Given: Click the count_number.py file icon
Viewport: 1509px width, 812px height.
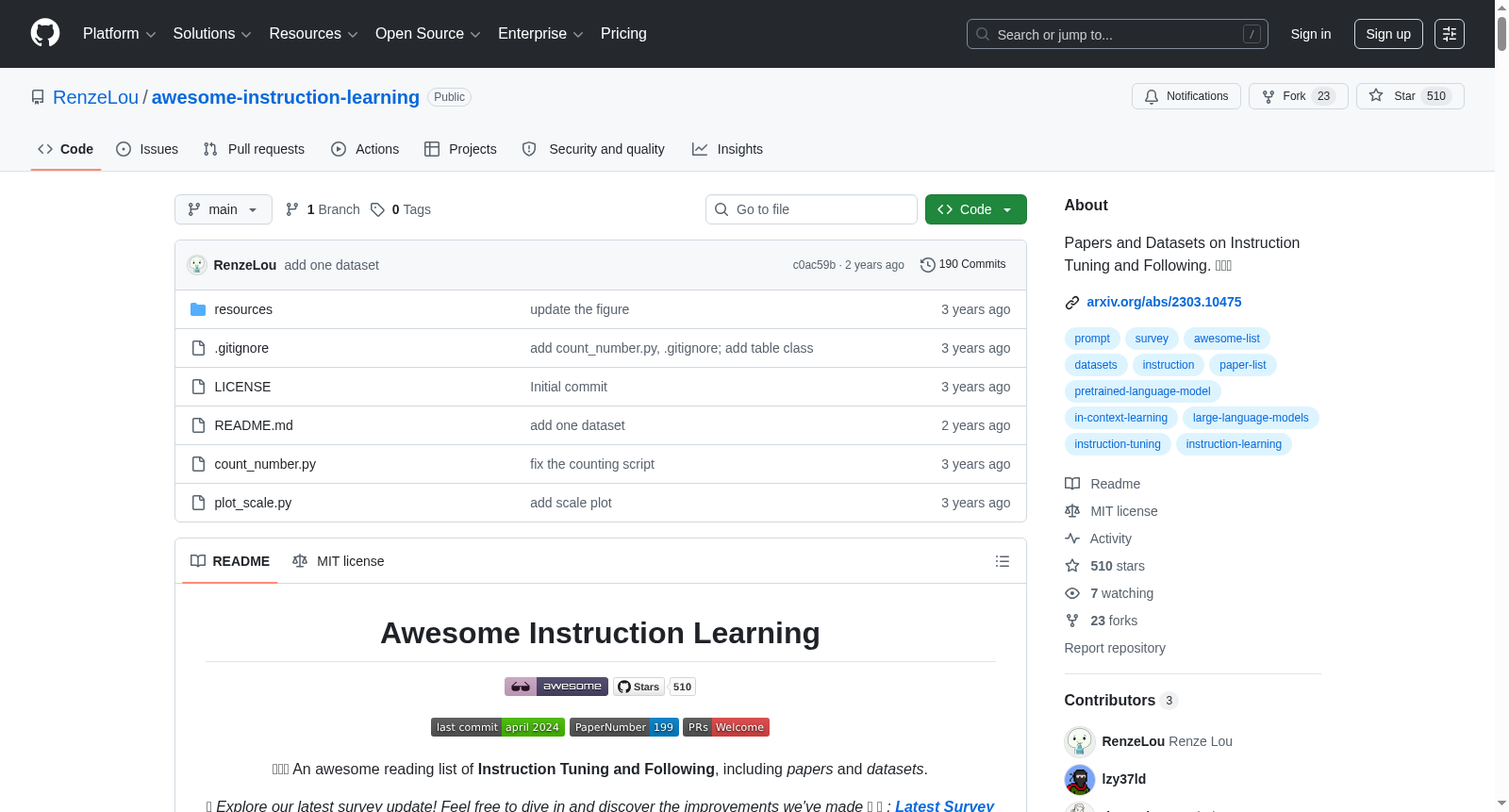Looking at the screenshot, I should tap(198, 464).
